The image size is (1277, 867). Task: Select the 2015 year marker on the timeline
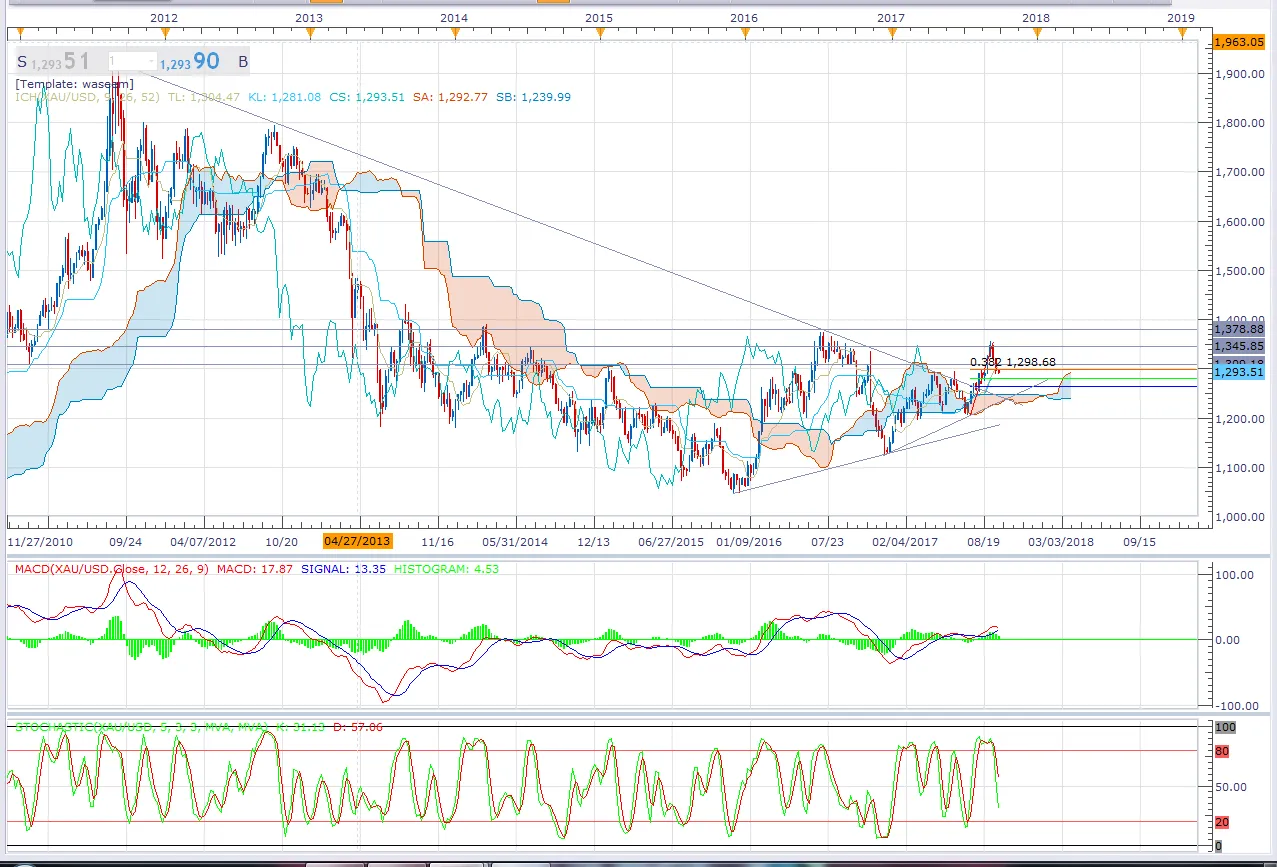(x=599, y=18)
